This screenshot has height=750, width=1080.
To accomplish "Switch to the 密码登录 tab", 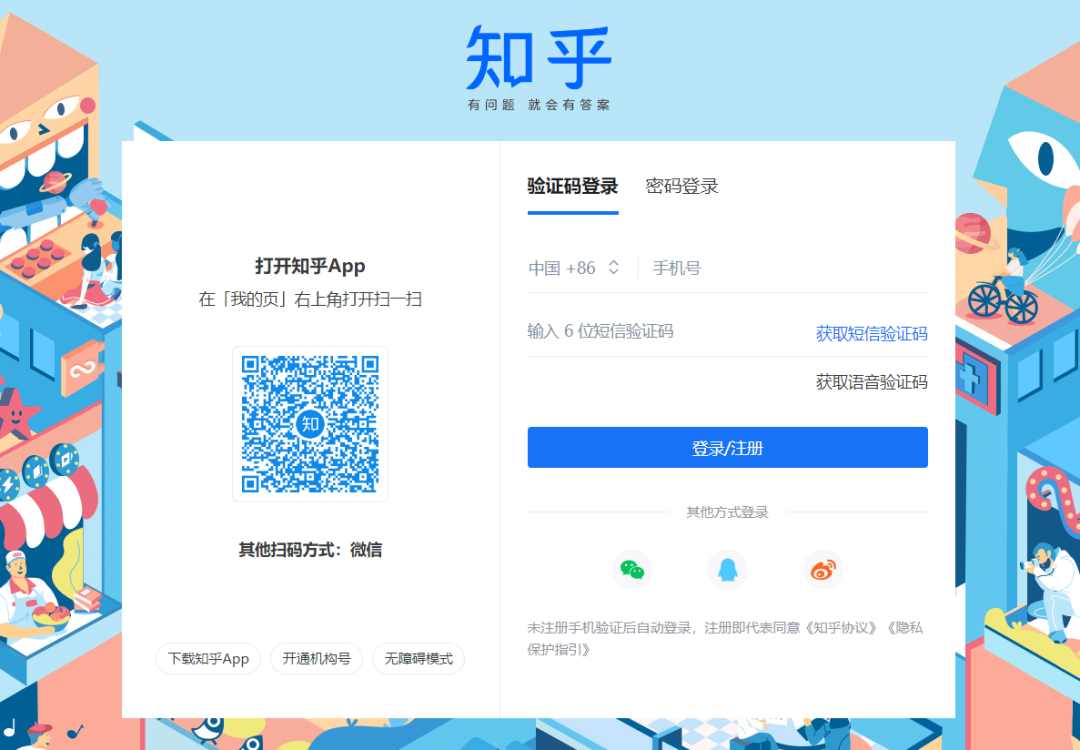I will [x=682, y=186].
